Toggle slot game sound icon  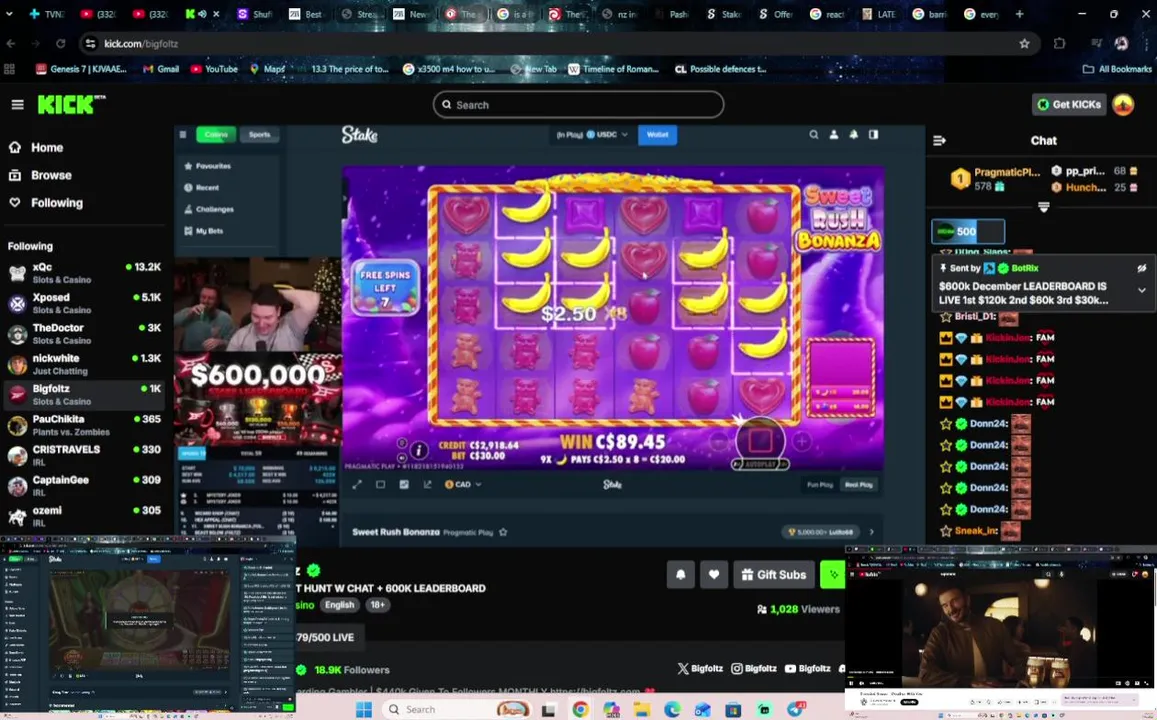(401, 458)
